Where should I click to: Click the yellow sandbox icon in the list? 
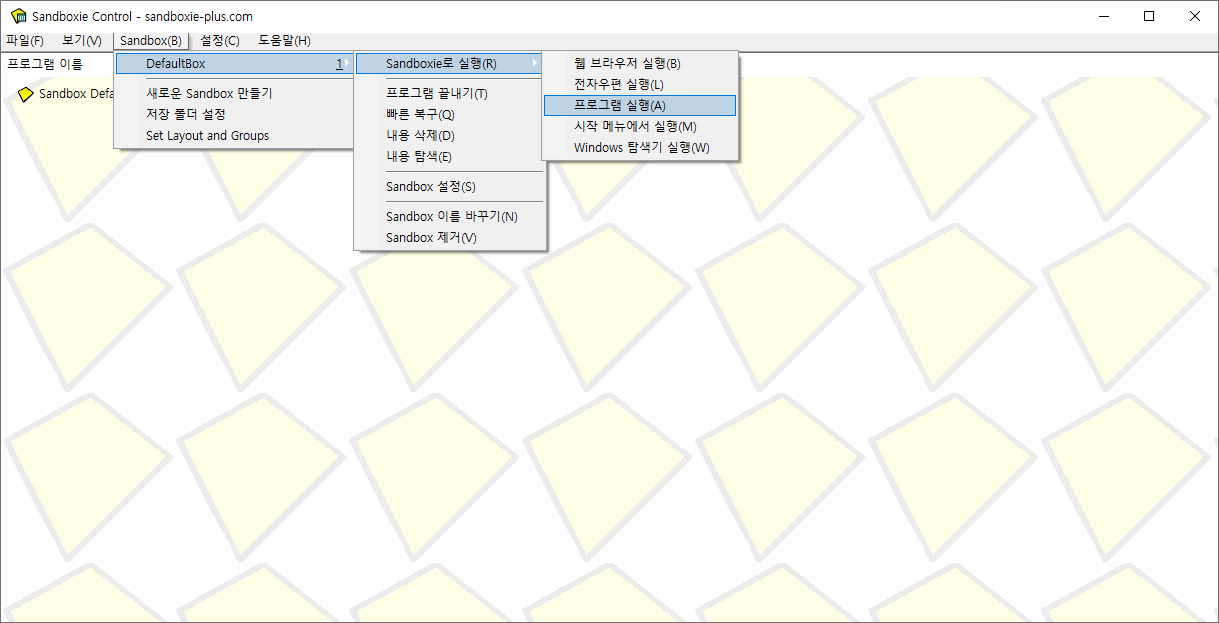tap(26, 94)
